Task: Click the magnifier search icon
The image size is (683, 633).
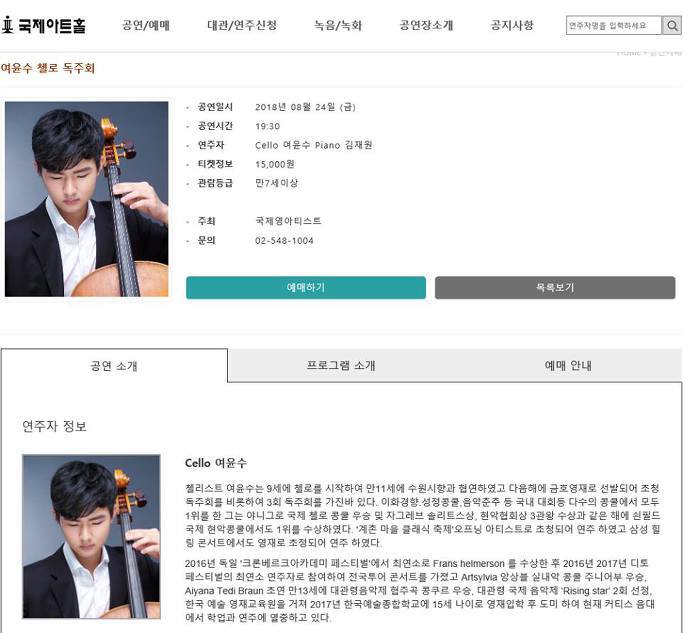Action: (x=671, y=26)
